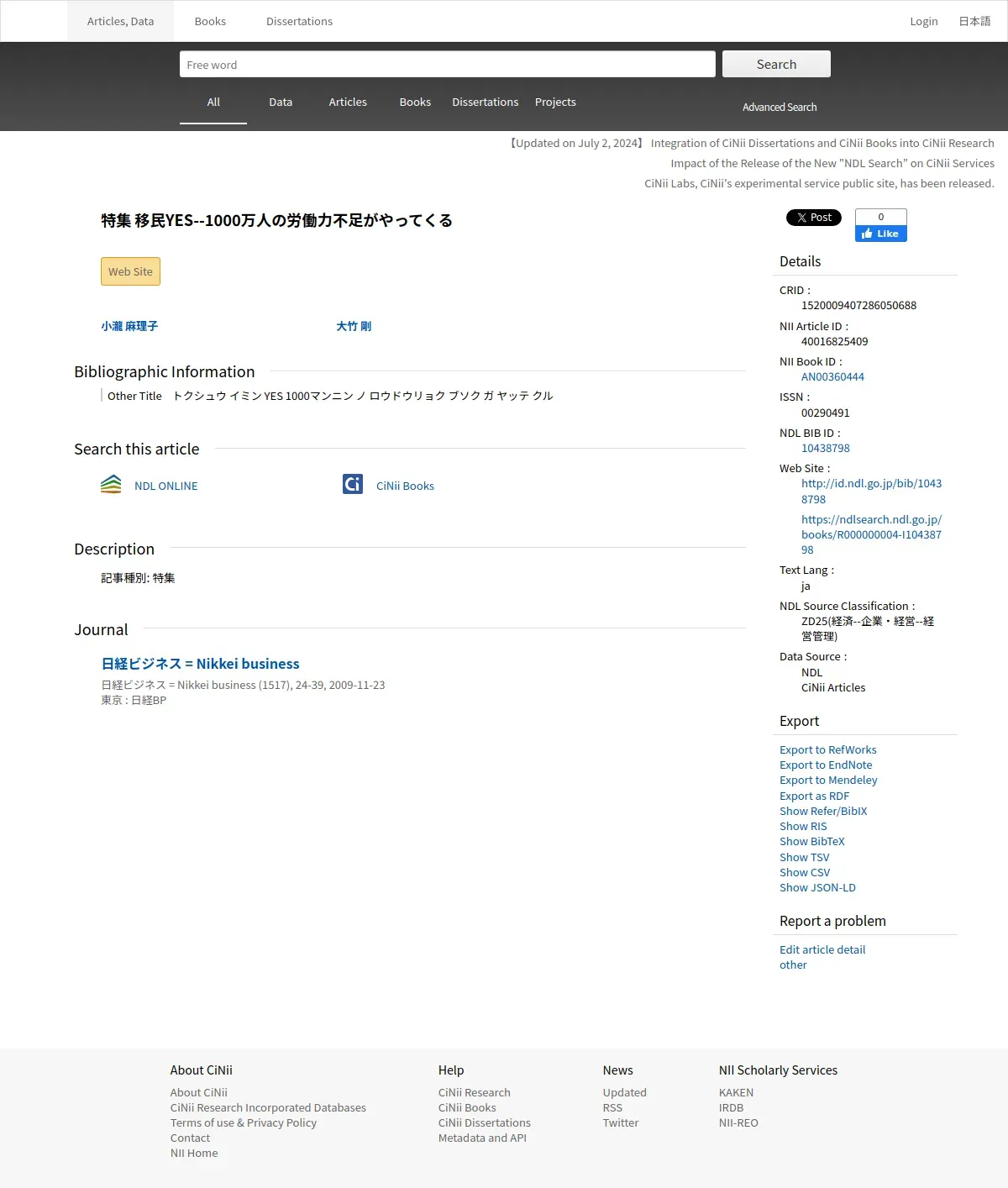The height and width of the screenshot is (1188, 1008).
Task: Open footer Twitter link
Action: 620,1123
